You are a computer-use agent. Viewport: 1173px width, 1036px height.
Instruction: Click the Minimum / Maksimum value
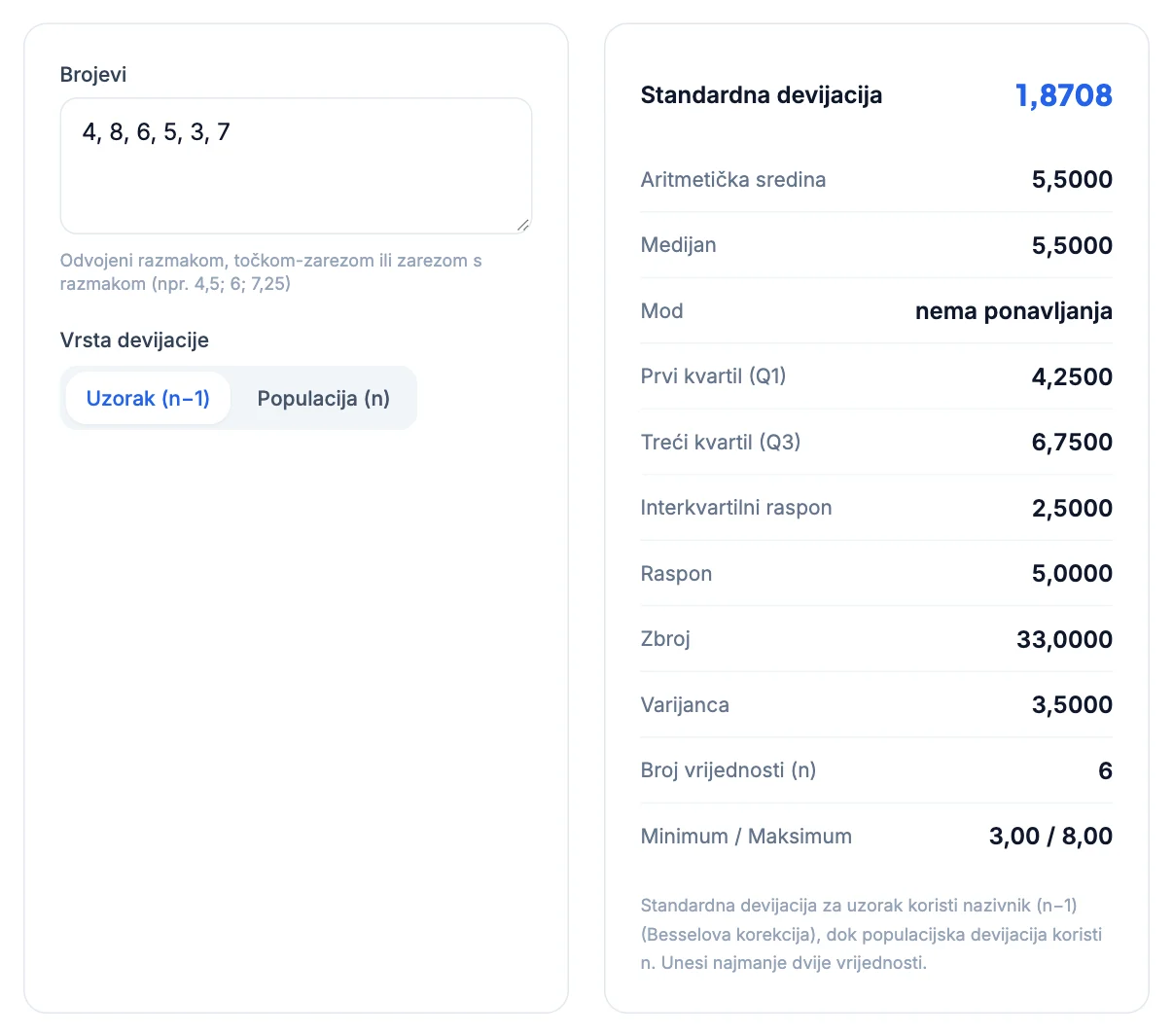(x=1050, y=836)
